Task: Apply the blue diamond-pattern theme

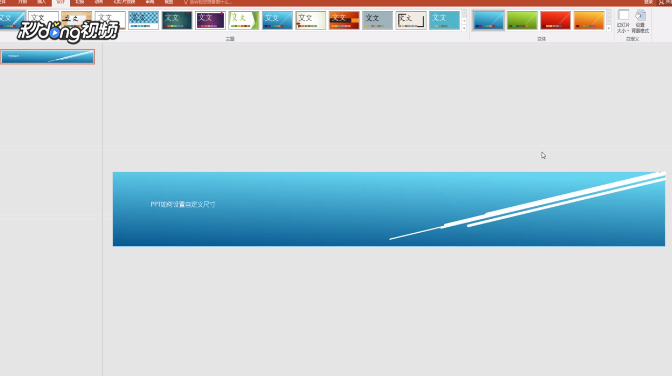Action: (143, 20)
